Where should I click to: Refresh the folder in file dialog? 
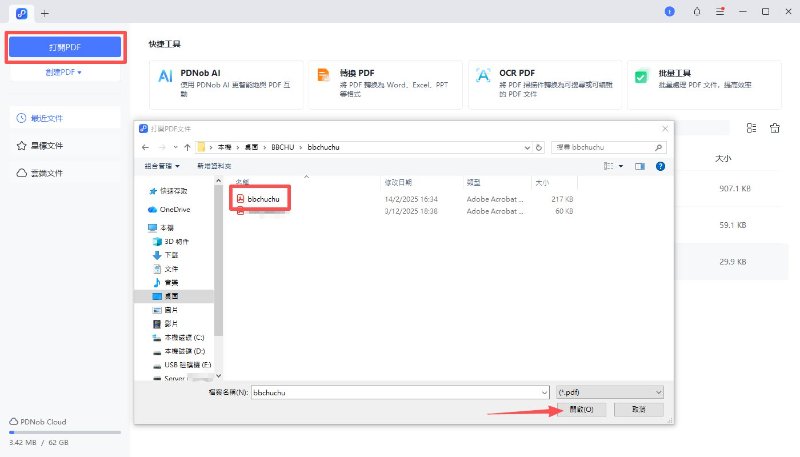coord(539,147)
